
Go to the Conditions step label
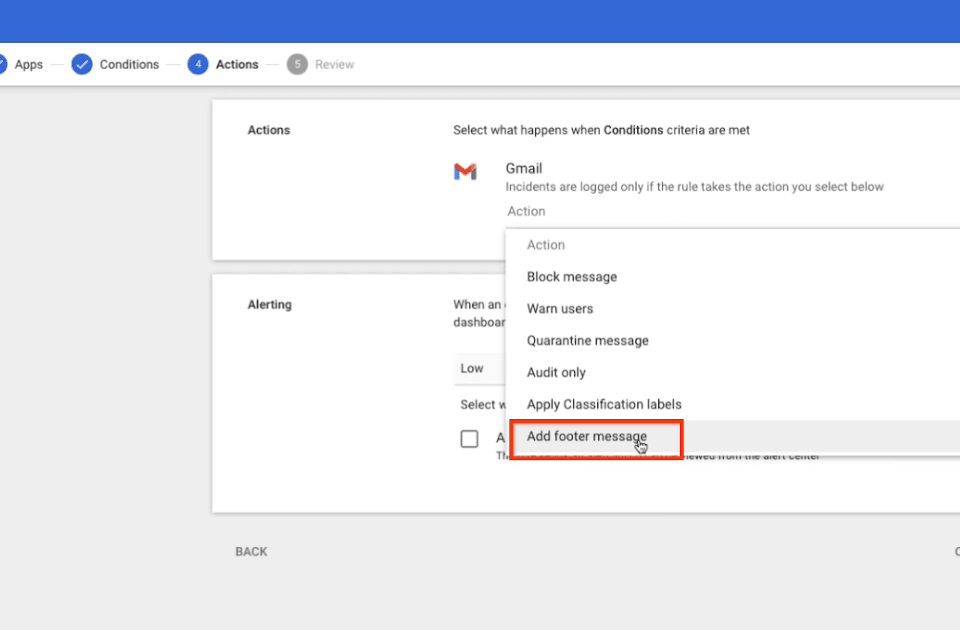click(129, 64)
